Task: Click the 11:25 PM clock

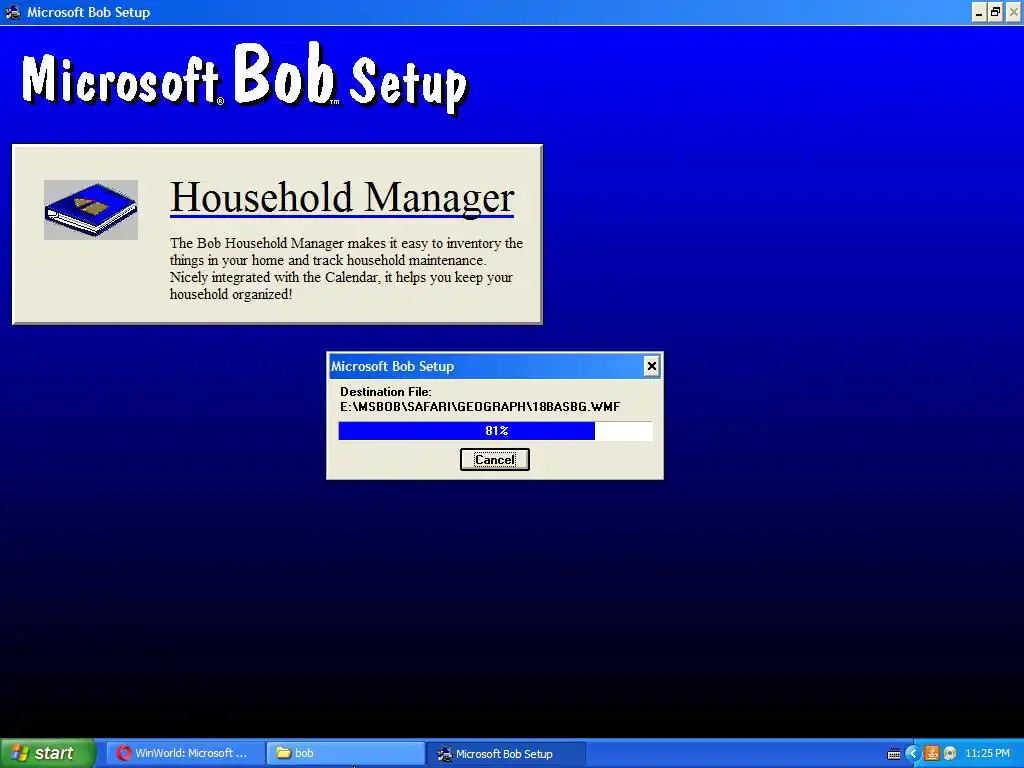Action: click(x=987, y=753)
